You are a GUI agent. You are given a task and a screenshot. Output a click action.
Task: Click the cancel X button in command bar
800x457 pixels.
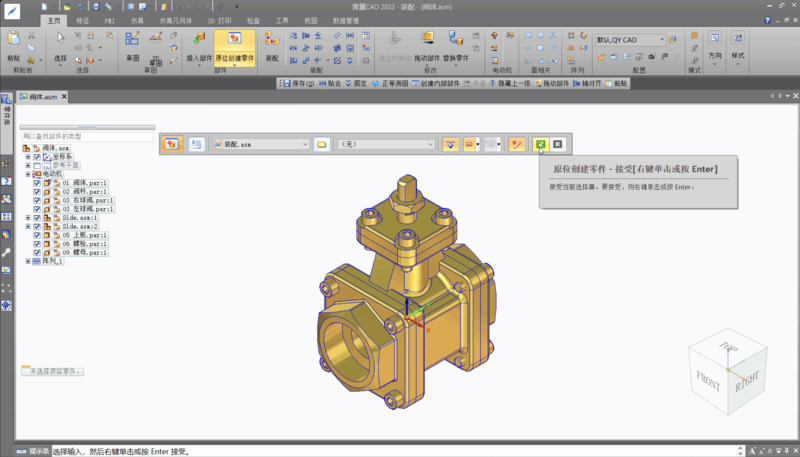click(x=558, y=144)
